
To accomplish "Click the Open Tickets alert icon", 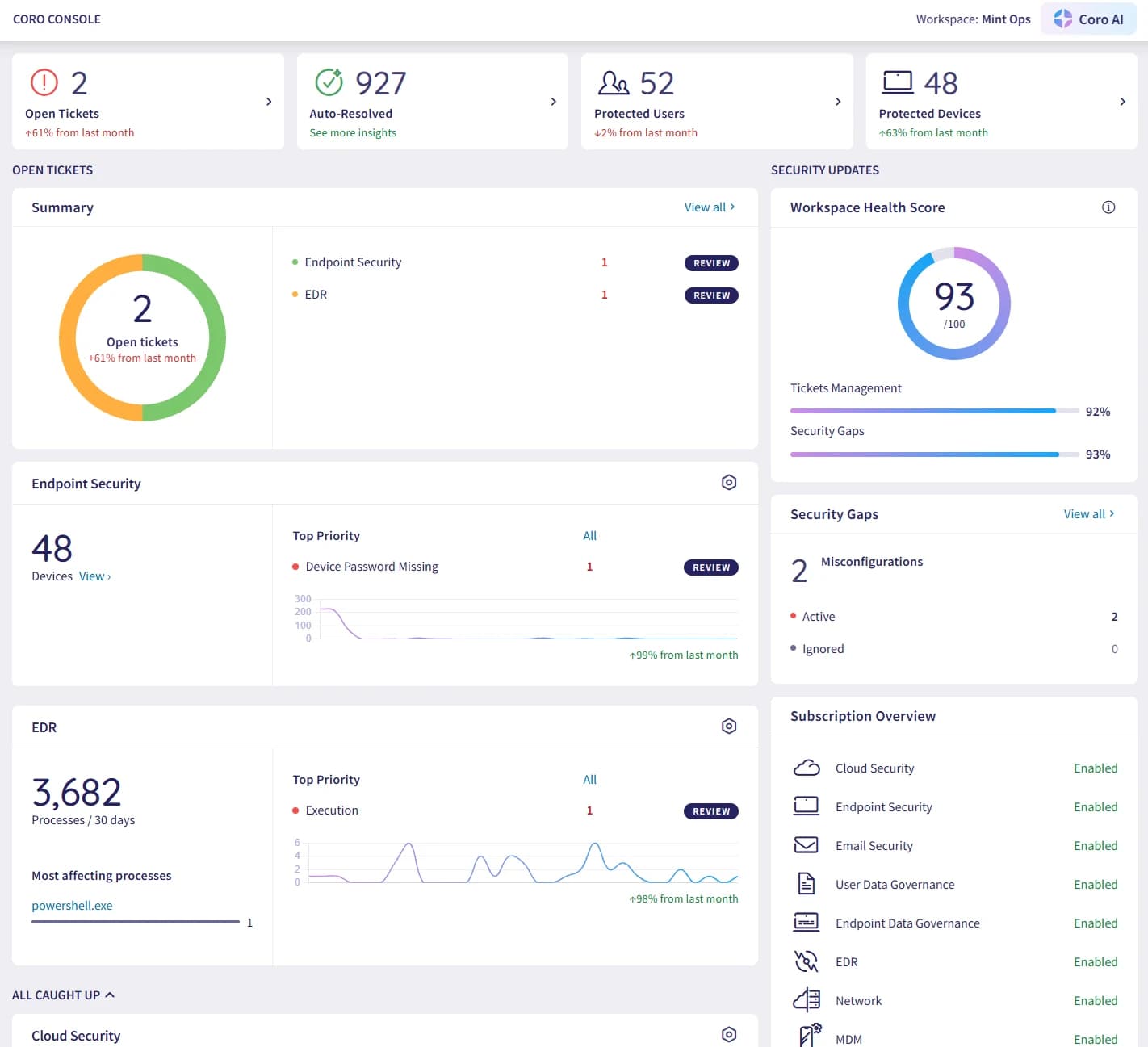I will [44, 82].
